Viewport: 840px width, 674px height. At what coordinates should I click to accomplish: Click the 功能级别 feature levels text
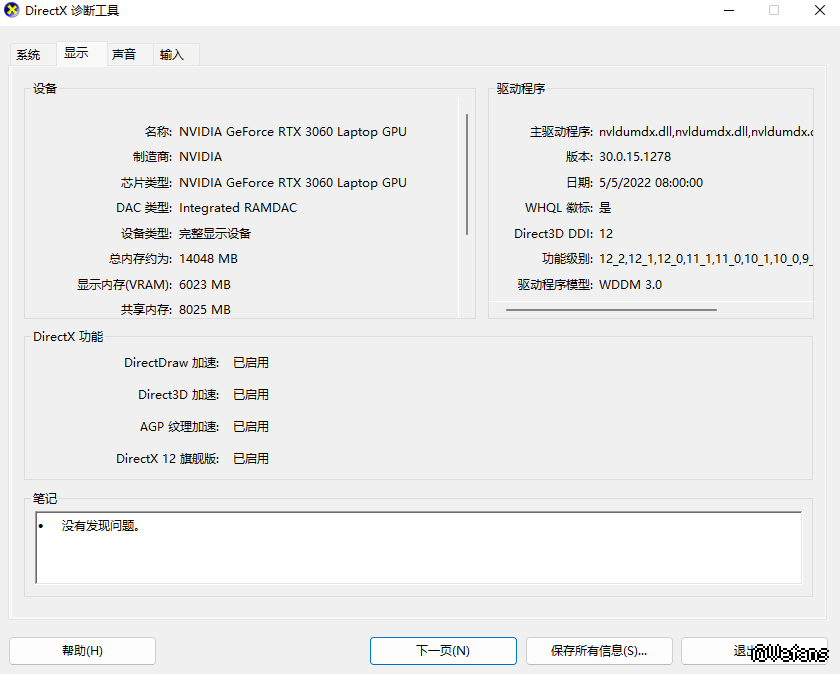pos(706,259)
